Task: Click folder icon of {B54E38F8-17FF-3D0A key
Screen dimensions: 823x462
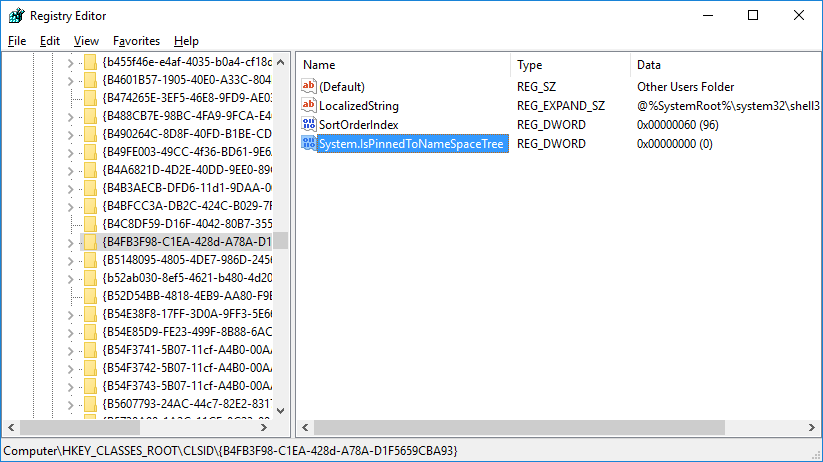Action: 90,314
